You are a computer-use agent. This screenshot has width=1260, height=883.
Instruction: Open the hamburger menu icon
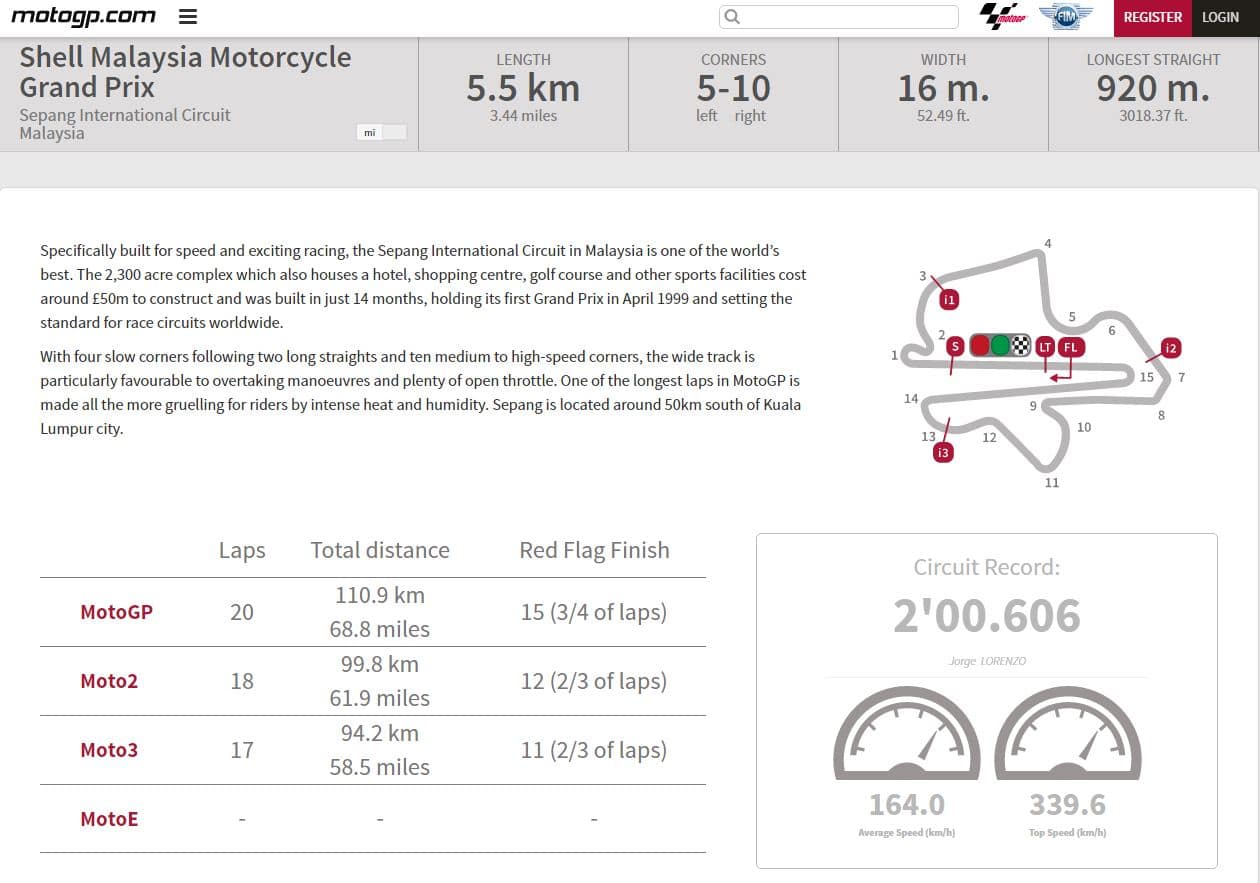coord(187,17)
